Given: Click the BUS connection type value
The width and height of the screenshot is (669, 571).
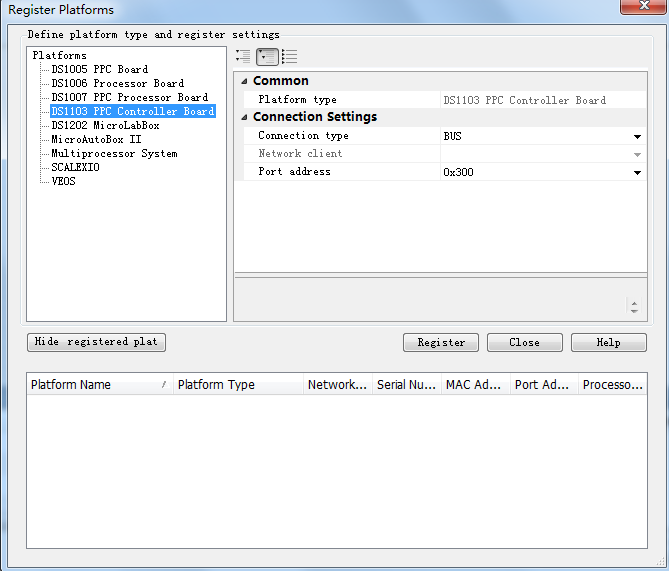Looking at the screenshot, I should point(453,137).
